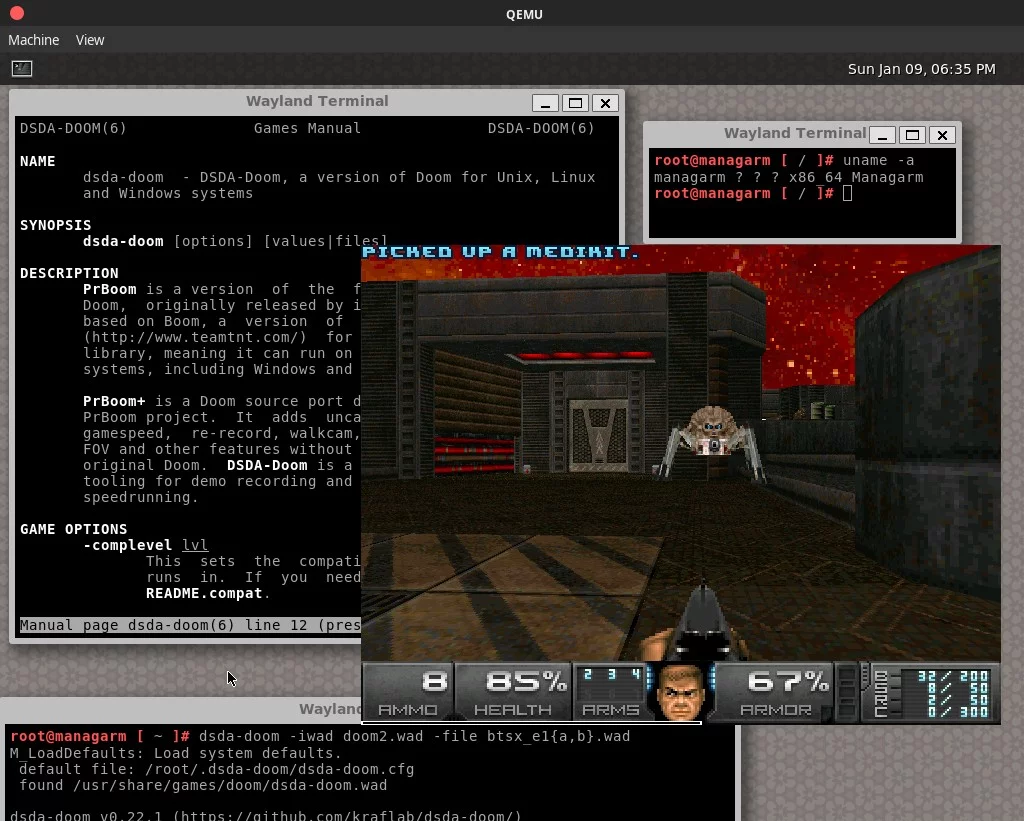Click the underlined lvl argument

(x=195, y=545)
